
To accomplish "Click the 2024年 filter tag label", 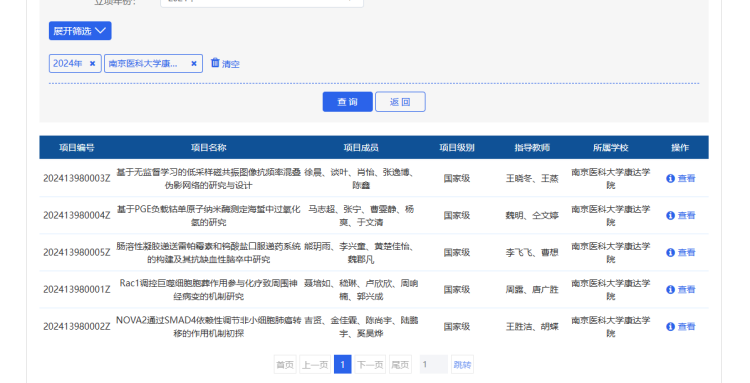I will (x=67, y=63).
